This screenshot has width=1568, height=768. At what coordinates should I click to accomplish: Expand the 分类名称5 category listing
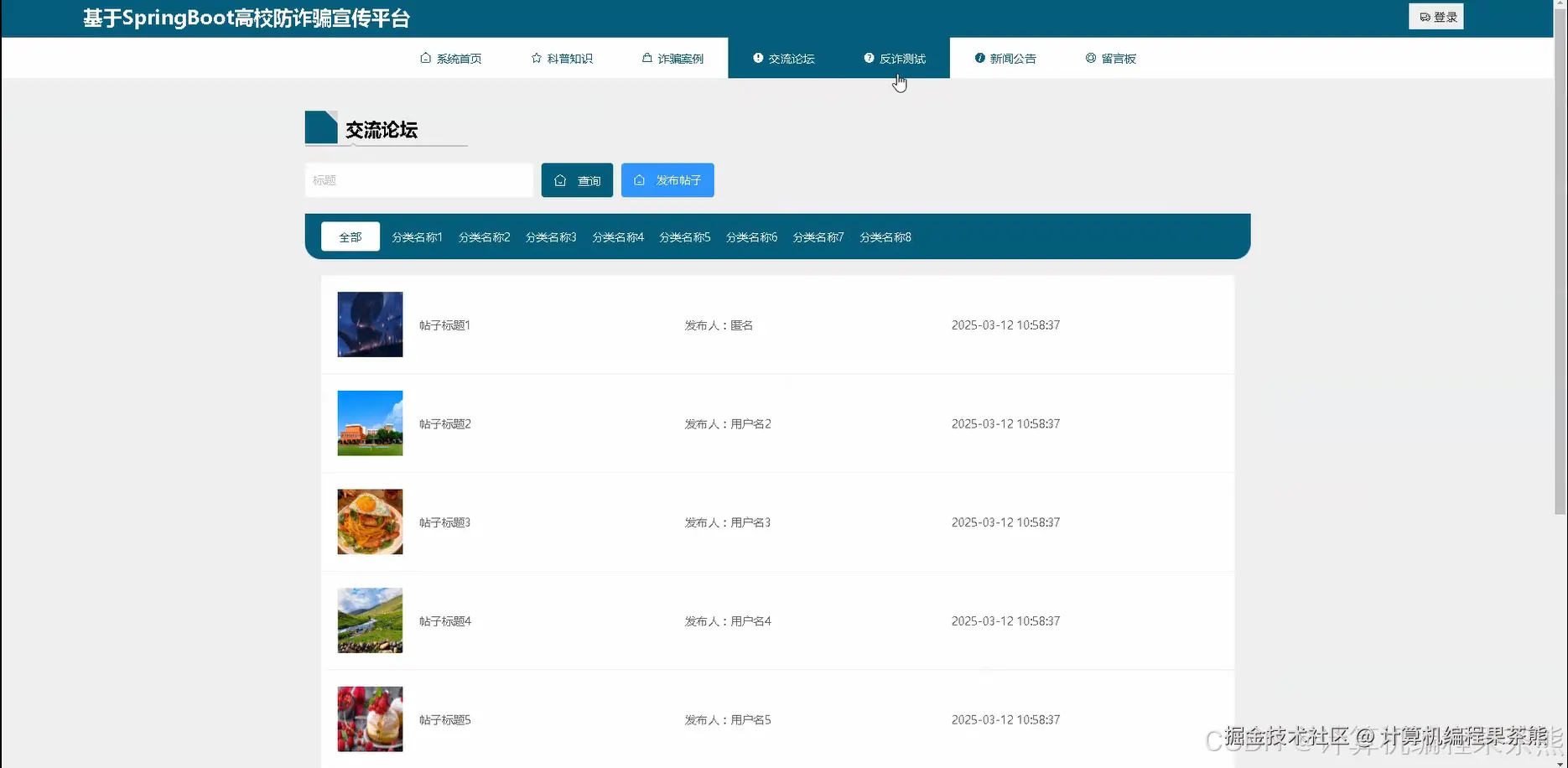pyautogui.click(x=684, y=236)
